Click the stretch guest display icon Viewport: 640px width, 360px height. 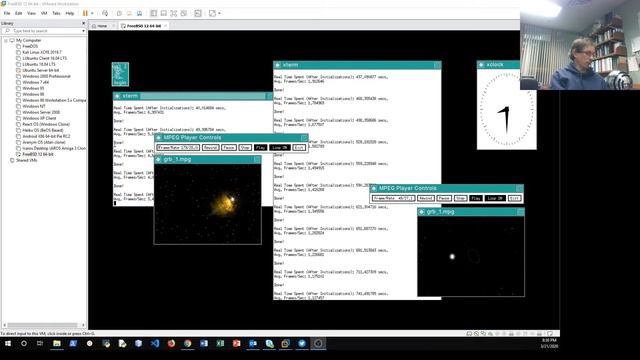[x=212, y=13]
